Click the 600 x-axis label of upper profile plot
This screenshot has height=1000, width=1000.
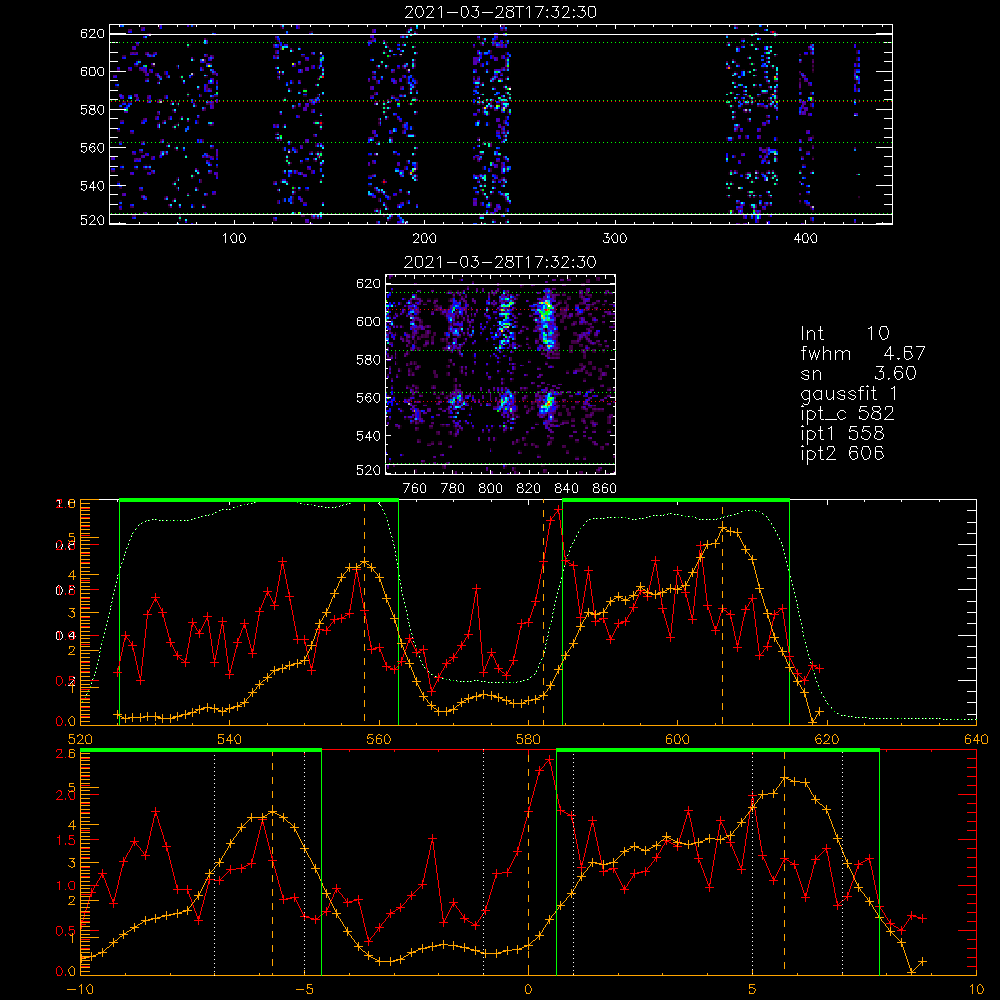click(677, 740)
